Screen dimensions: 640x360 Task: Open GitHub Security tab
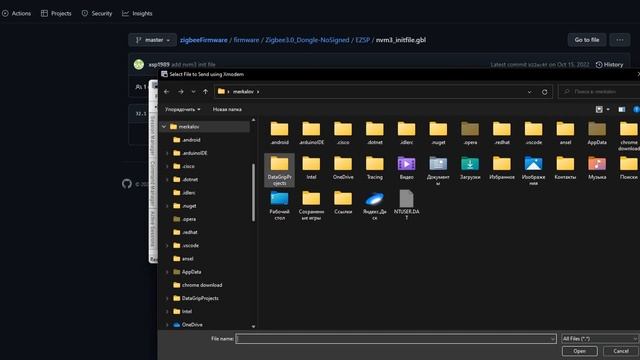pyautogui.click(x=97, y=13)
